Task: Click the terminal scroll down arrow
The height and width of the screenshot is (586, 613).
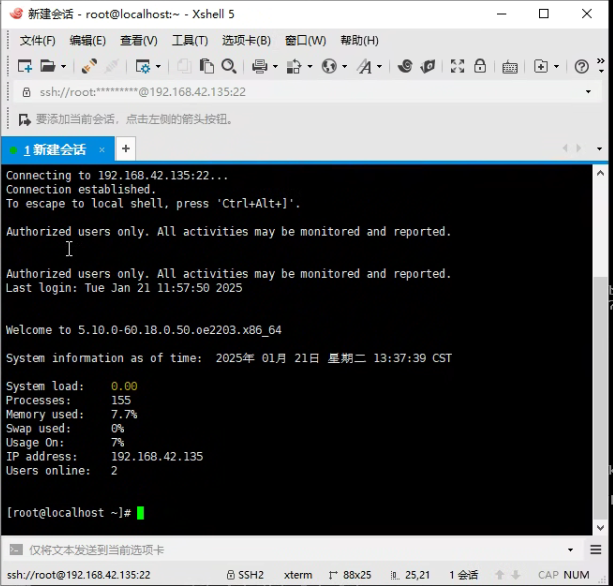Action: pos(600,528)
